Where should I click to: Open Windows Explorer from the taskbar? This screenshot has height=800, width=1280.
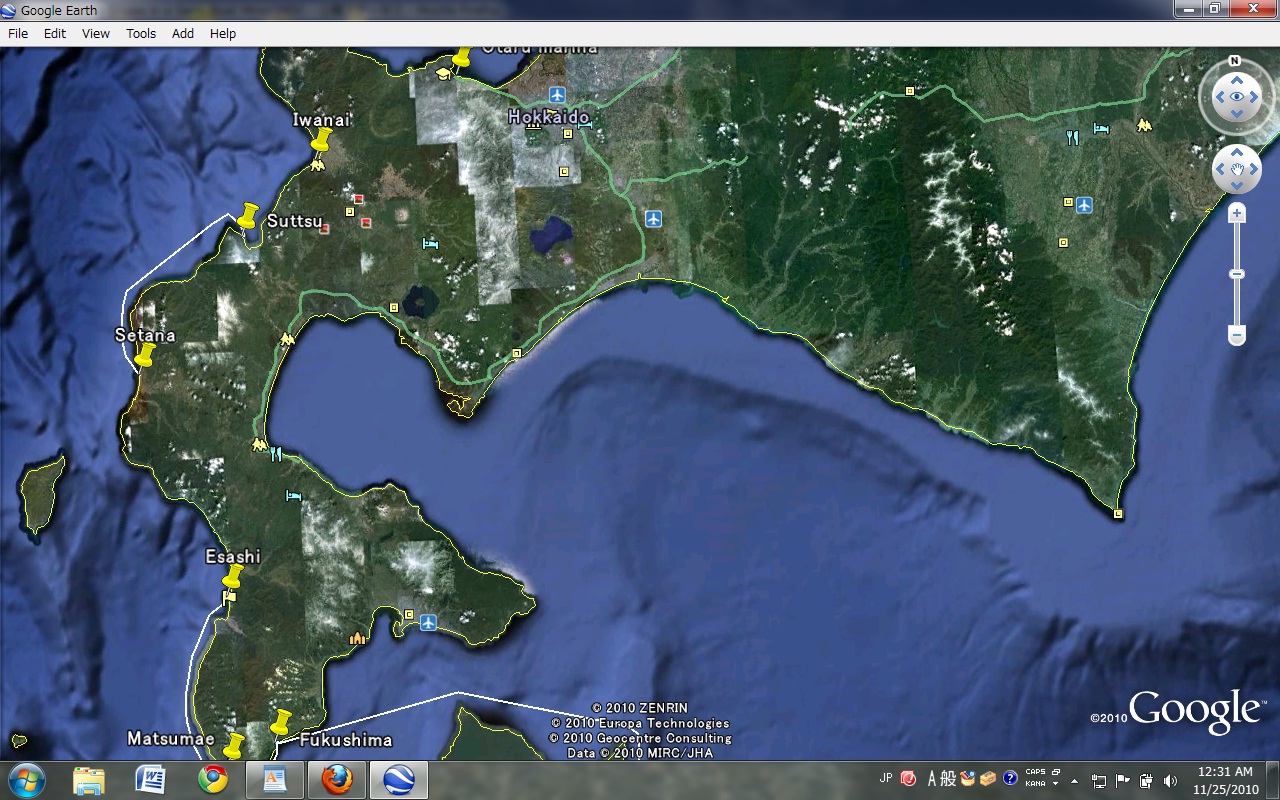(89, 779)
